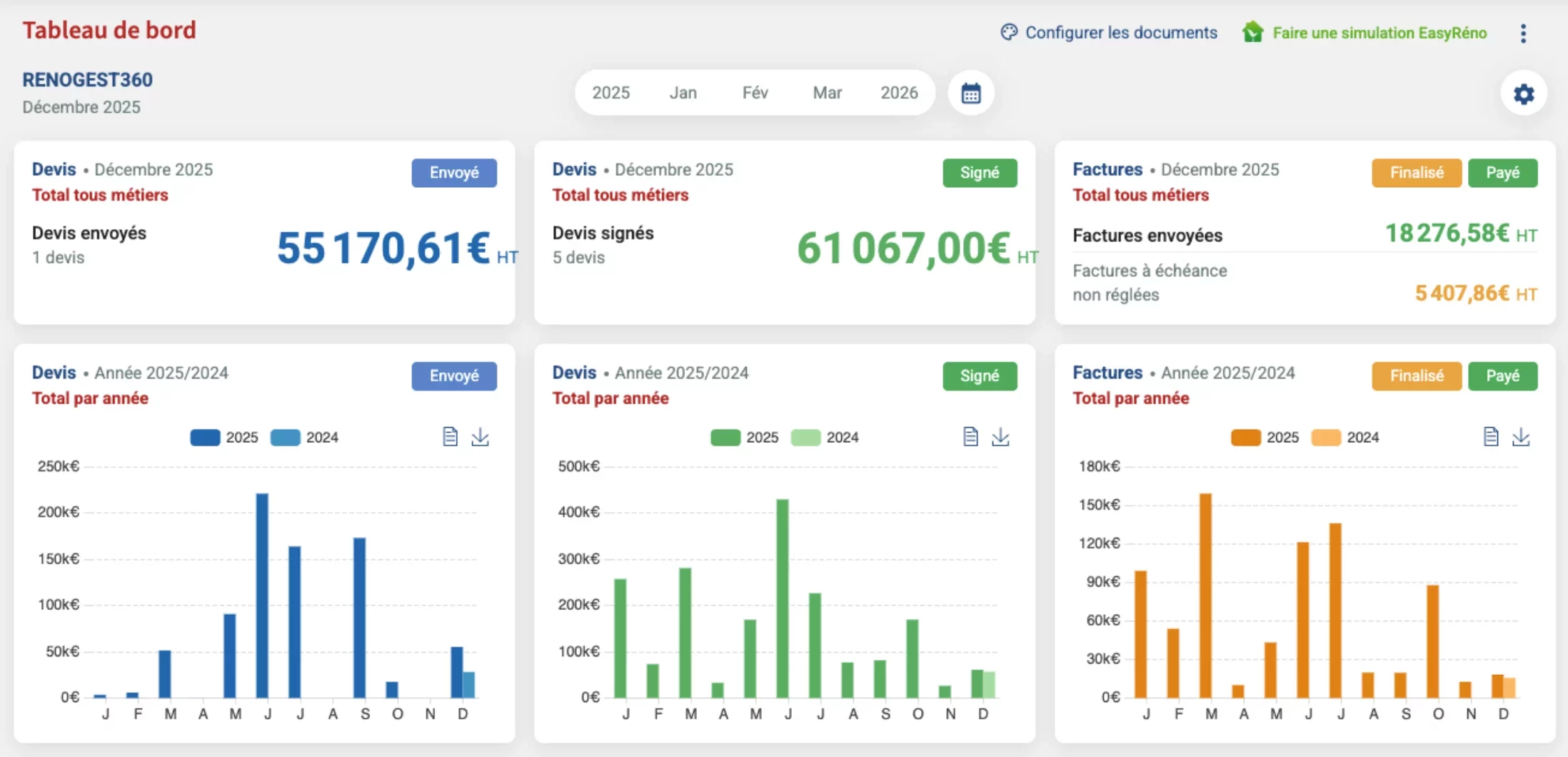Viewport: 1568px width, 757px height.
Task: View signed Devis chart data document icon
Action: 970,436
